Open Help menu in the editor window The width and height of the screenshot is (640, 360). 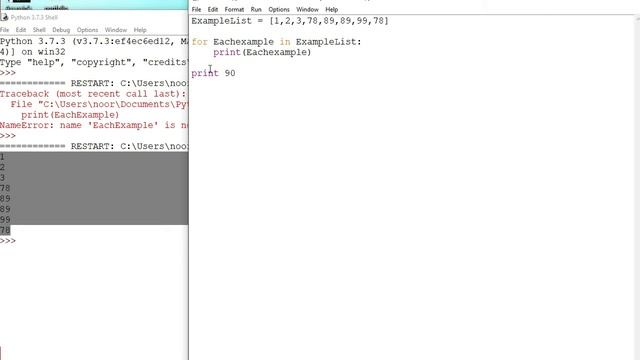(x=331, y=9)
